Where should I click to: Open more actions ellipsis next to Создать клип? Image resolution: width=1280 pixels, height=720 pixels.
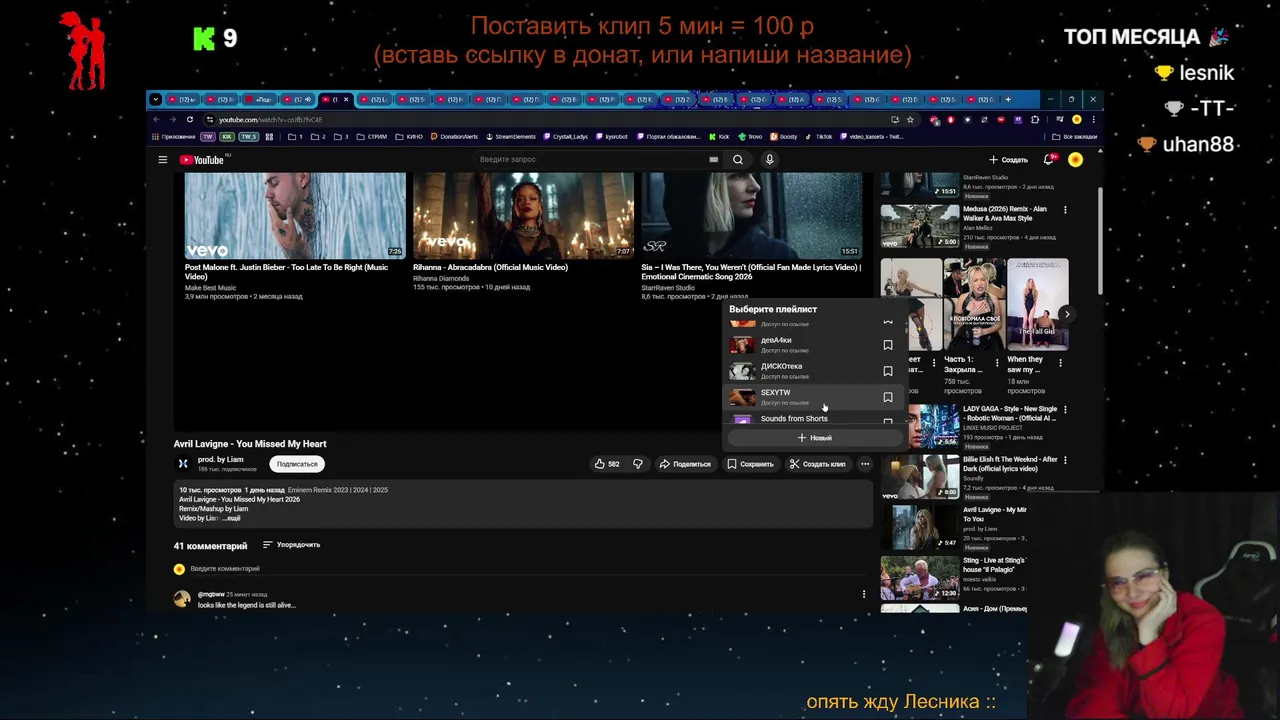click(865, 464)
